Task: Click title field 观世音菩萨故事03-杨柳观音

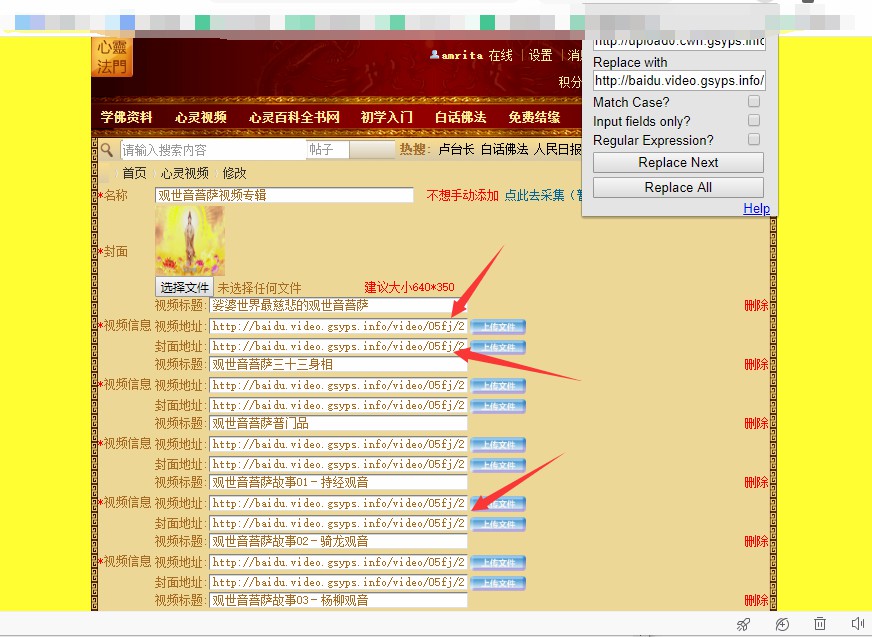Action: tap(338, 600)
